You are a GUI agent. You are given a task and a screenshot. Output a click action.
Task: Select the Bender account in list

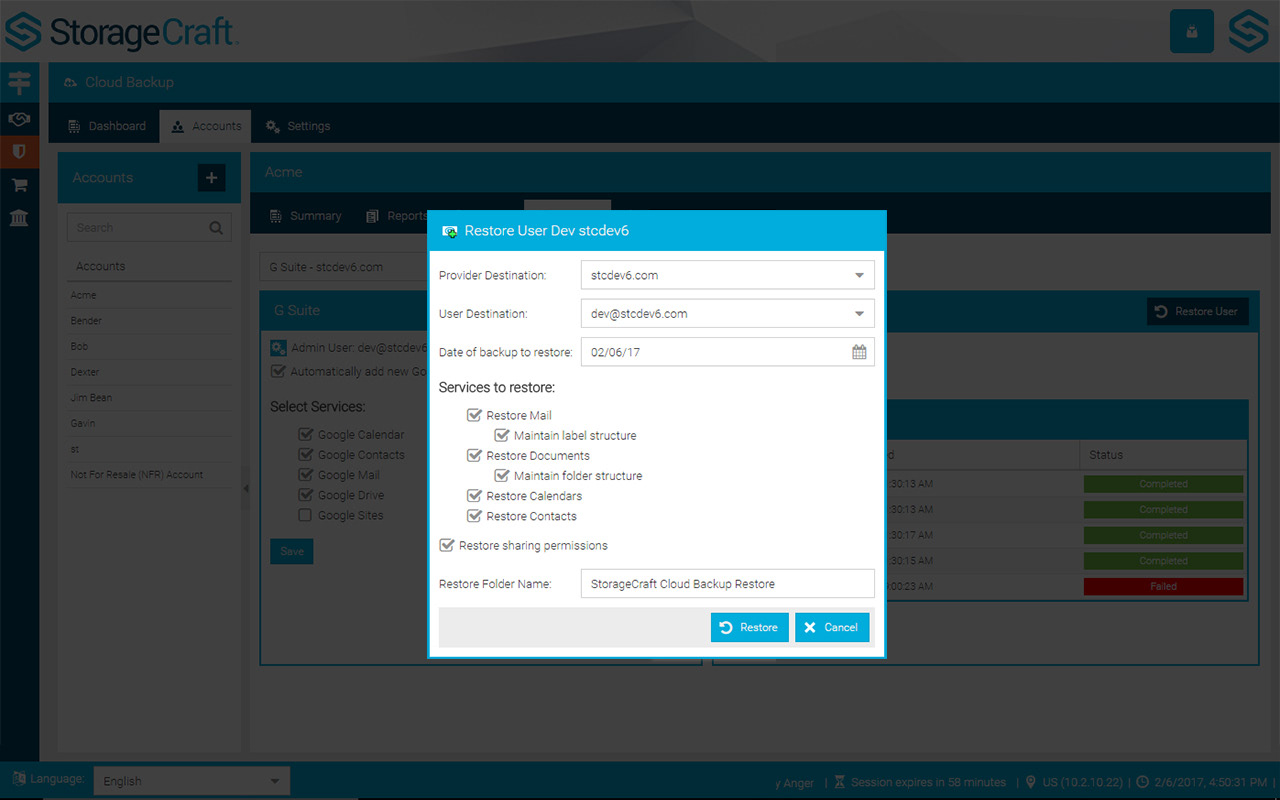149,321
